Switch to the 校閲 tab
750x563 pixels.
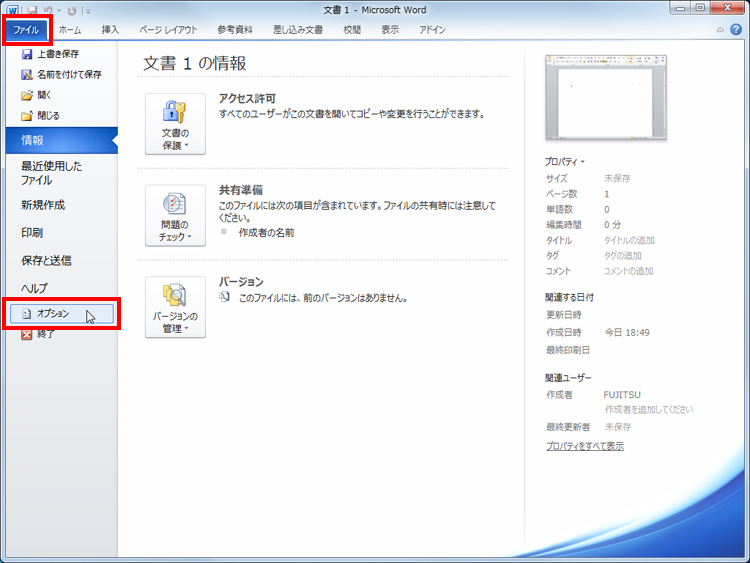point(352,30)
